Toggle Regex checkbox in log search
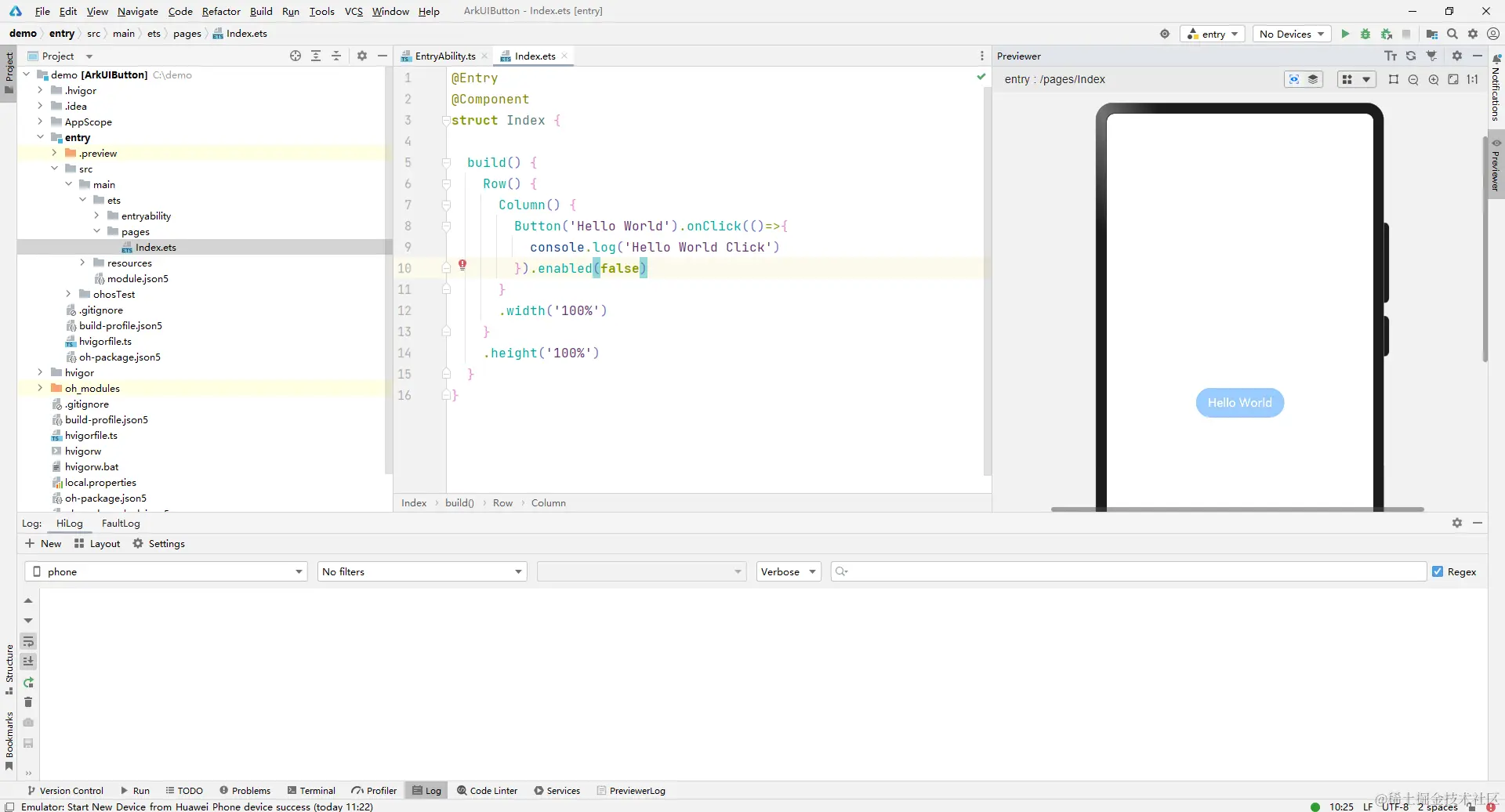This screenshot has height=812, width=1505. pos(1438,571)
